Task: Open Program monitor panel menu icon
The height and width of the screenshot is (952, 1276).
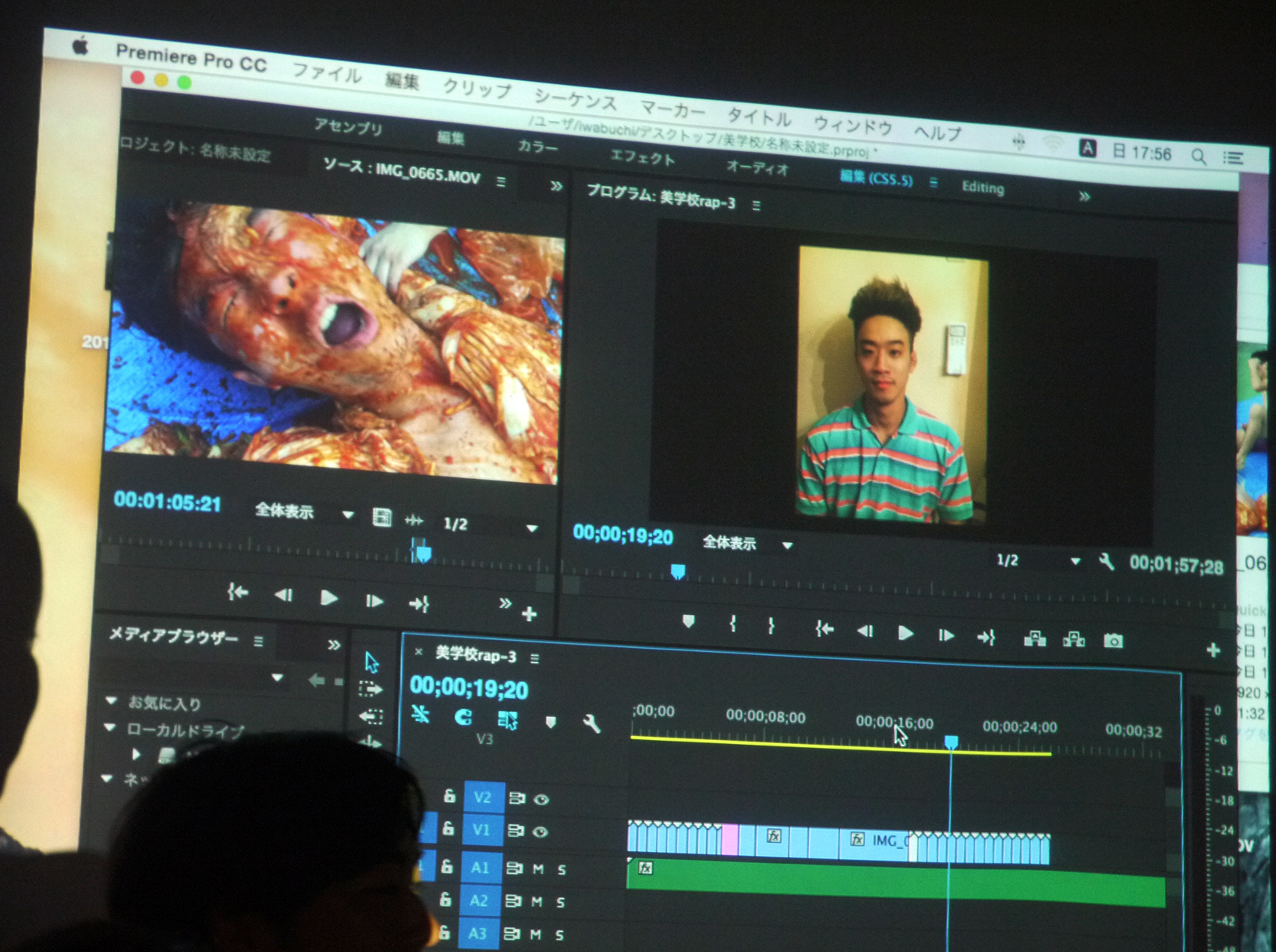Action: tap(756, 205)
